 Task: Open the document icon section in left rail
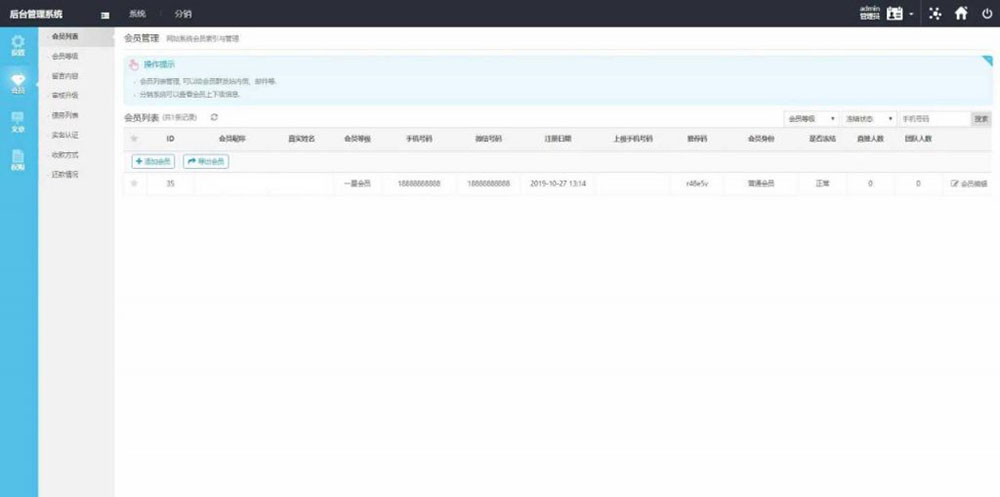[x=18, y=159]
